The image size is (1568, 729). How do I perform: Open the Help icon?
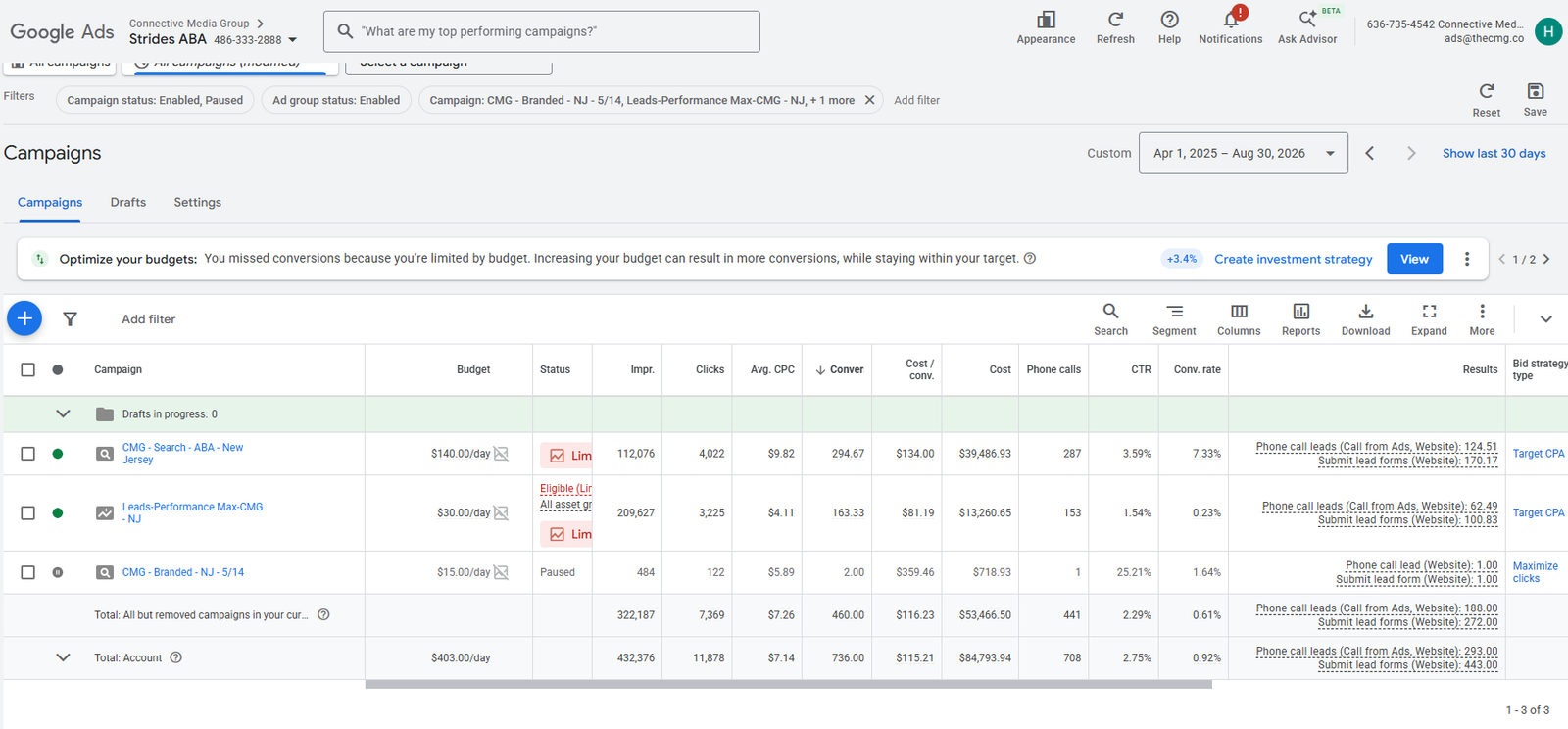(1169, 20)
